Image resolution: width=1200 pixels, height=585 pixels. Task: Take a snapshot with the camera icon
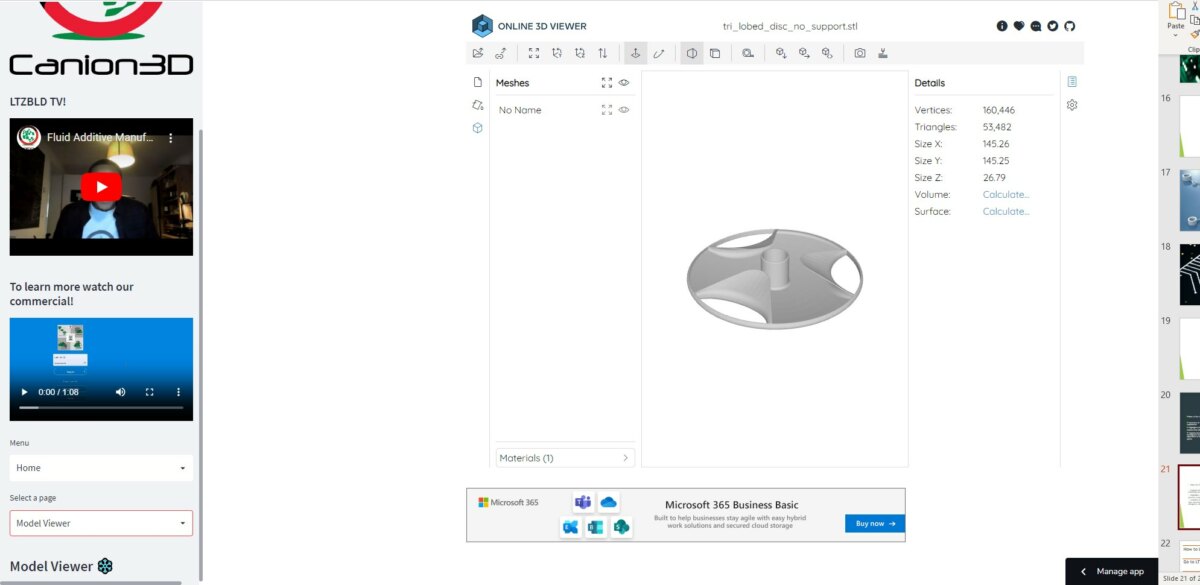[x=859, y=52]
